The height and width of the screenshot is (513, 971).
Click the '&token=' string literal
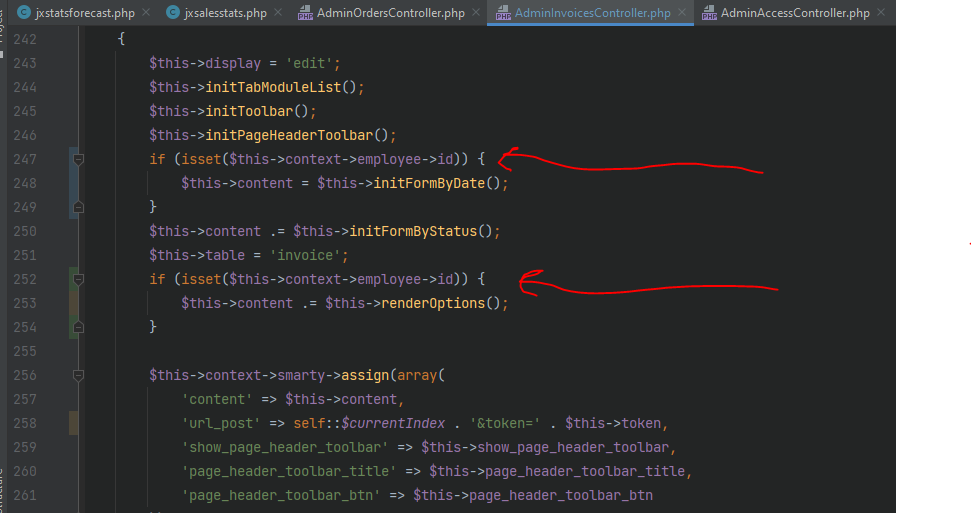[x=505, y=424]
